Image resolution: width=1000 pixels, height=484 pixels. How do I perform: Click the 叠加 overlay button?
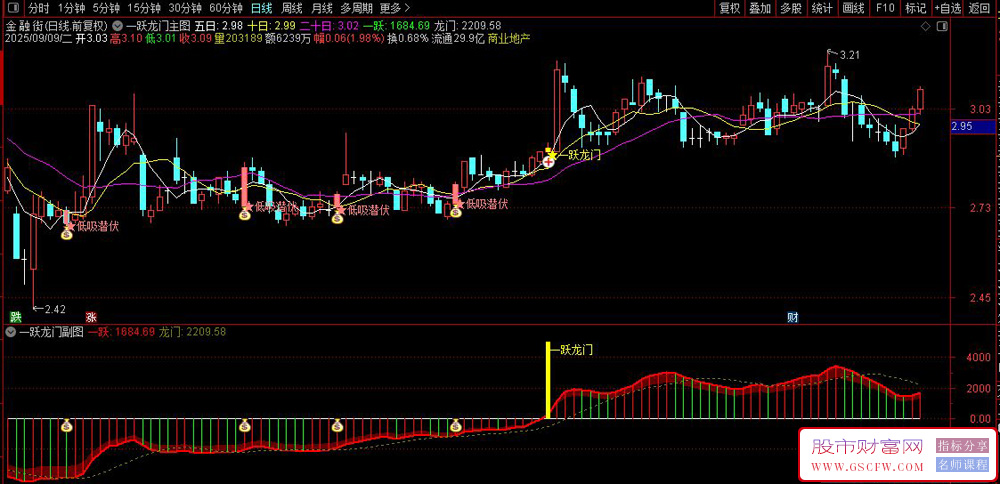click(x=760, y=8)
